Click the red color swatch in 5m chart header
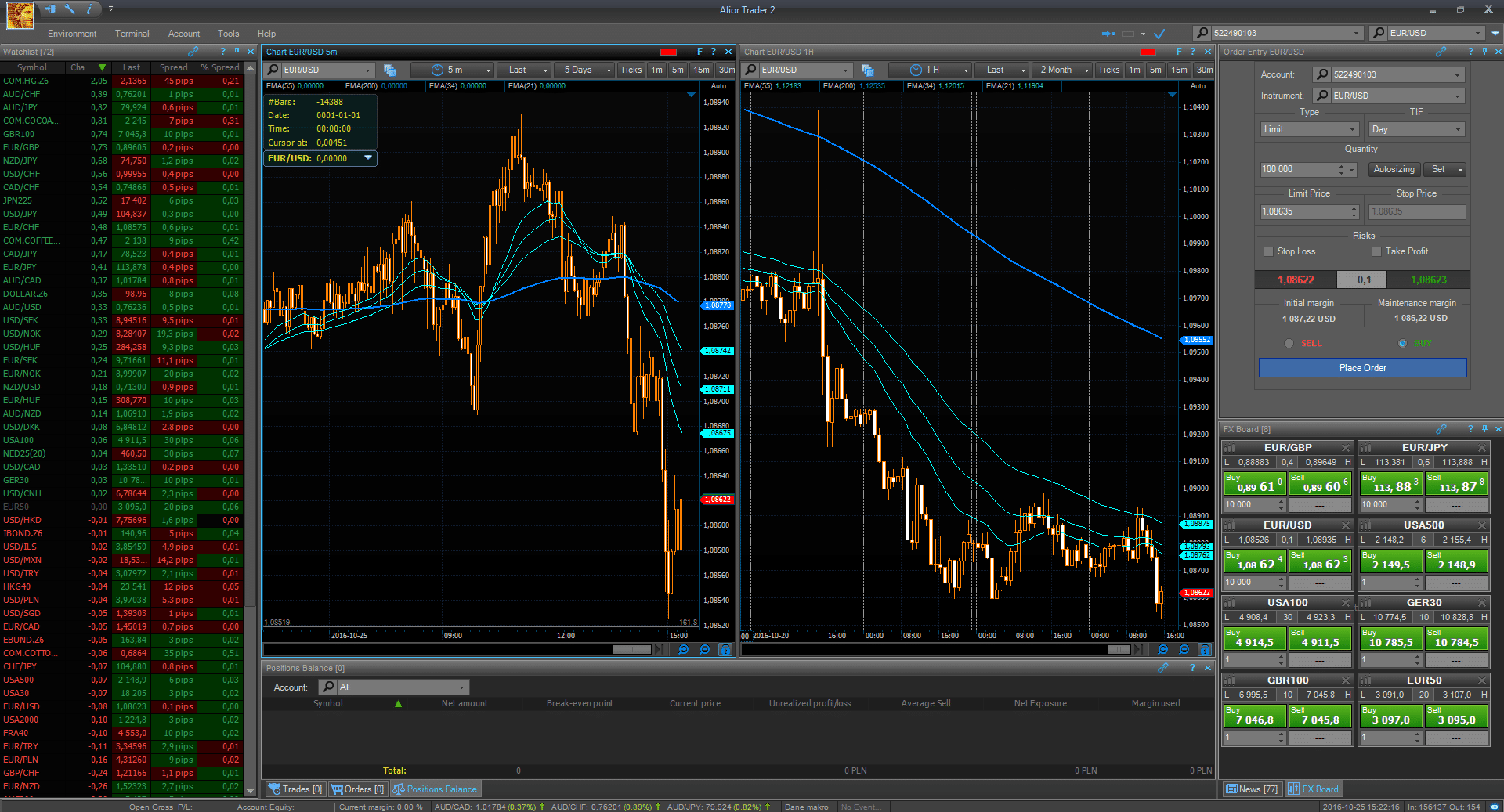The height and width of the screenshot is (812, 1504). [668, 52]
